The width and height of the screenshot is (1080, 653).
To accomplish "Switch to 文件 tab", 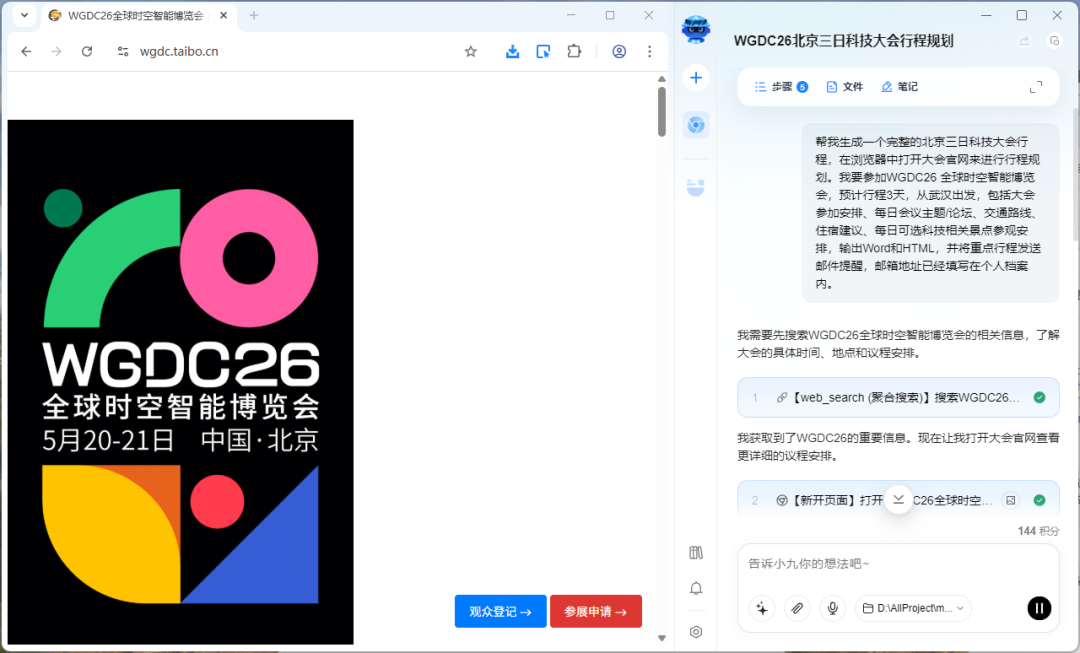I will pos(844,87).
